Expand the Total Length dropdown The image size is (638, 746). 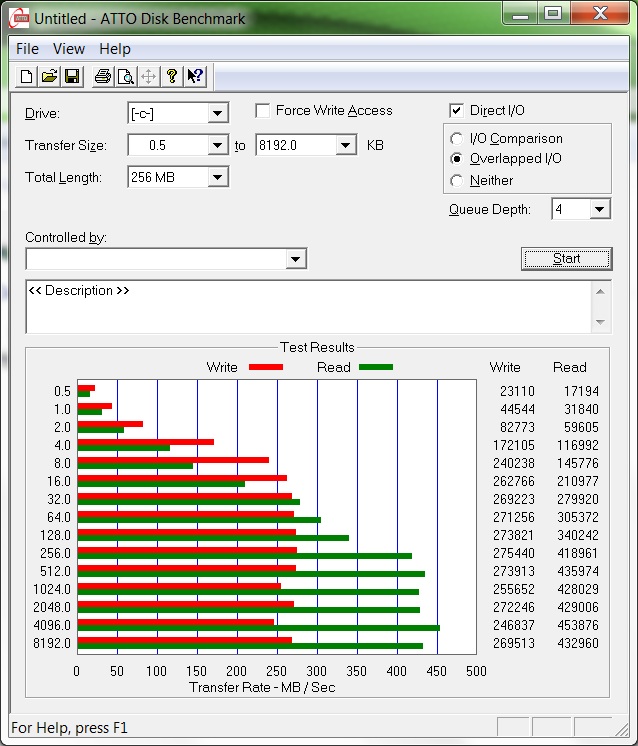[217, 177]
